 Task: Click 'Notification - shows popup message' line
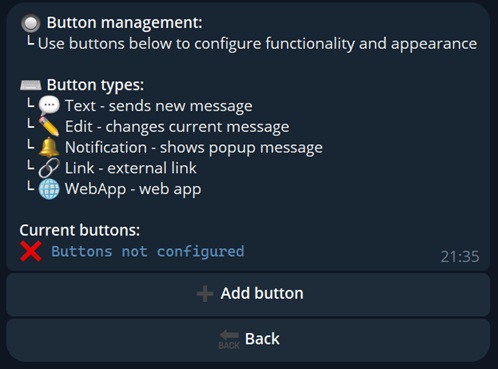coord(194,148)
